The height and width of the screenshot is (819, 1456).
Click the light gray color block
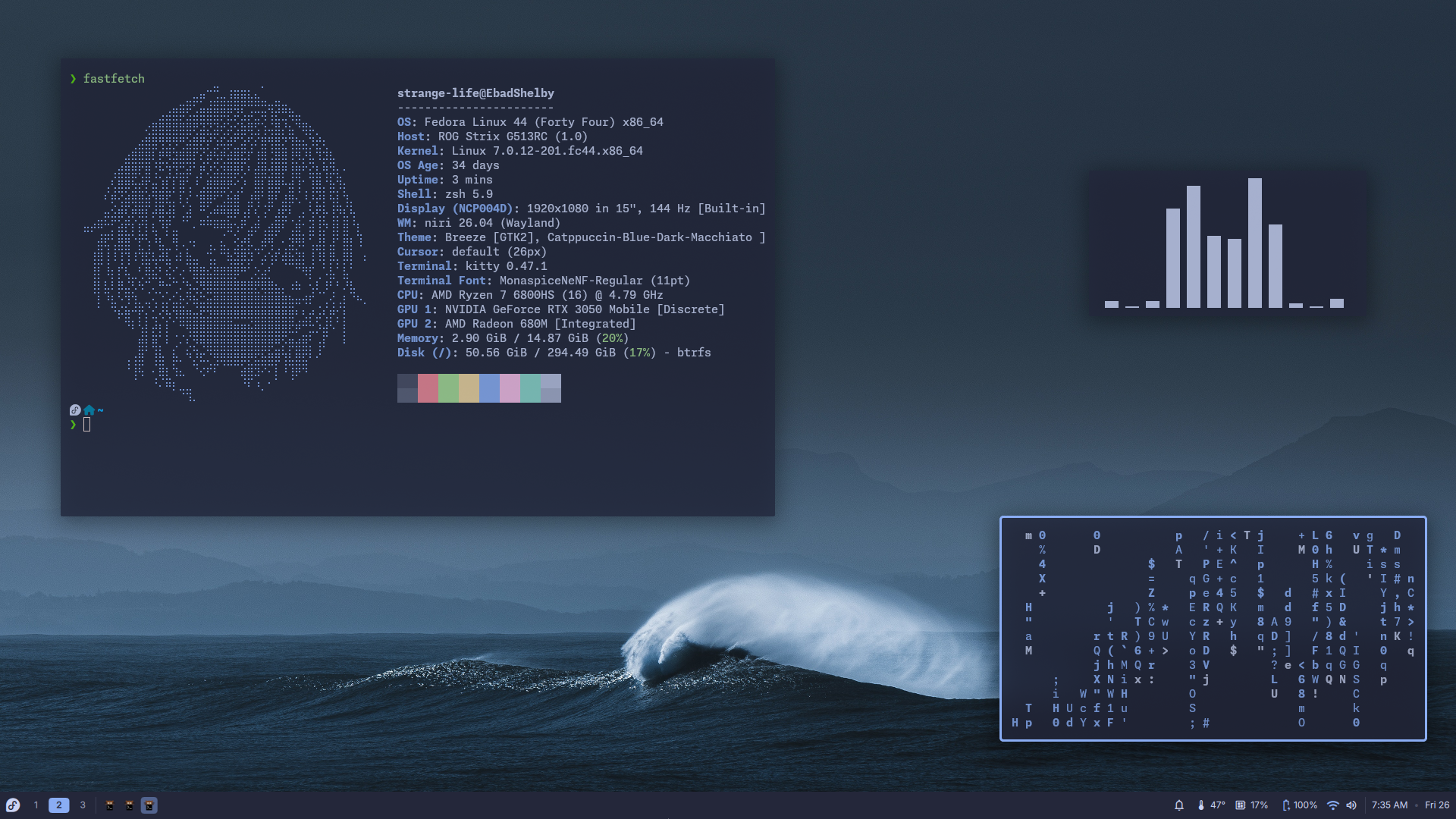click(551, 388)
